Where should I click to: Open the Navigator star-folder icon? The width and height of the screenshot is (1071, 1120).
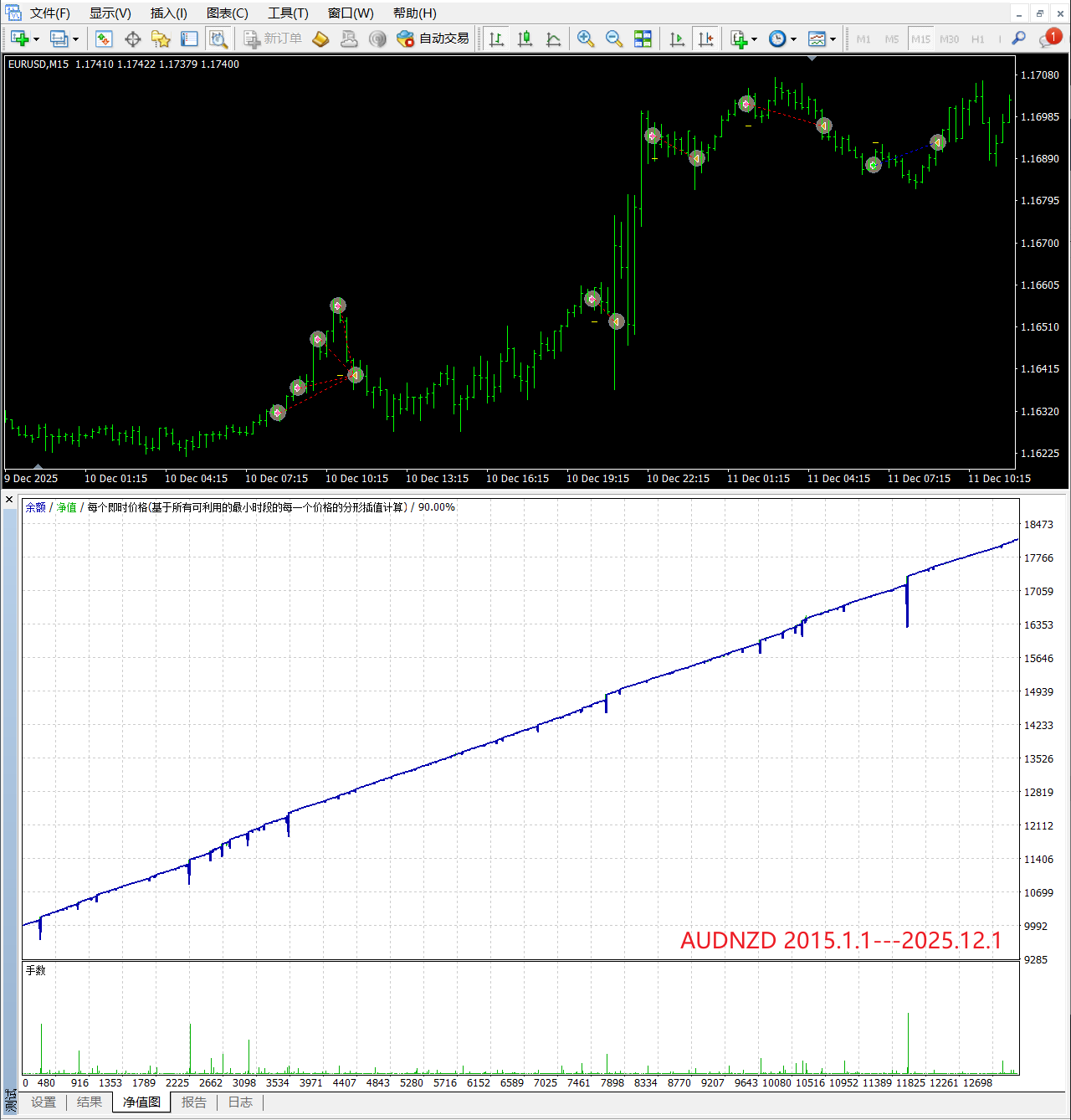click(x=161, y=39)
